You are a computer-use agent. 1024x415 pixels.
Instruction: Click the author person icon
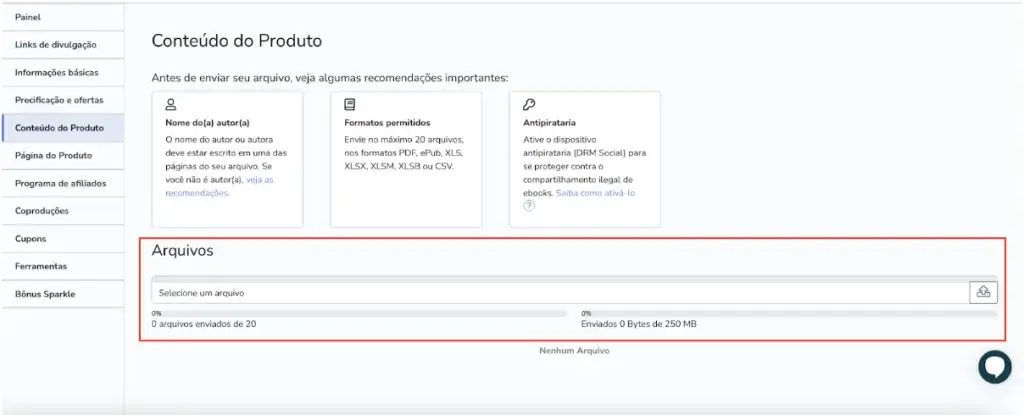[x=171, y=104]
